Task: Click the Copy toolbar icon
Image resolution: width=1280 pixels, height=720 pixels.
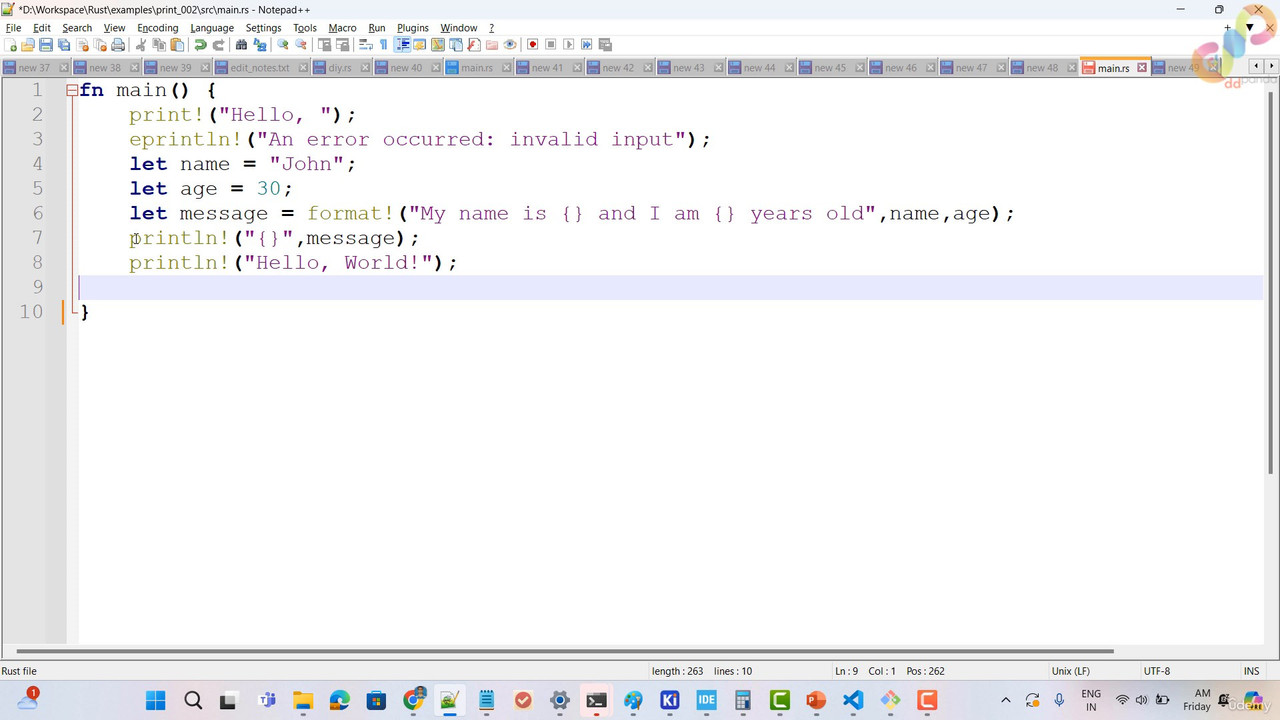Action: (159, 44)
